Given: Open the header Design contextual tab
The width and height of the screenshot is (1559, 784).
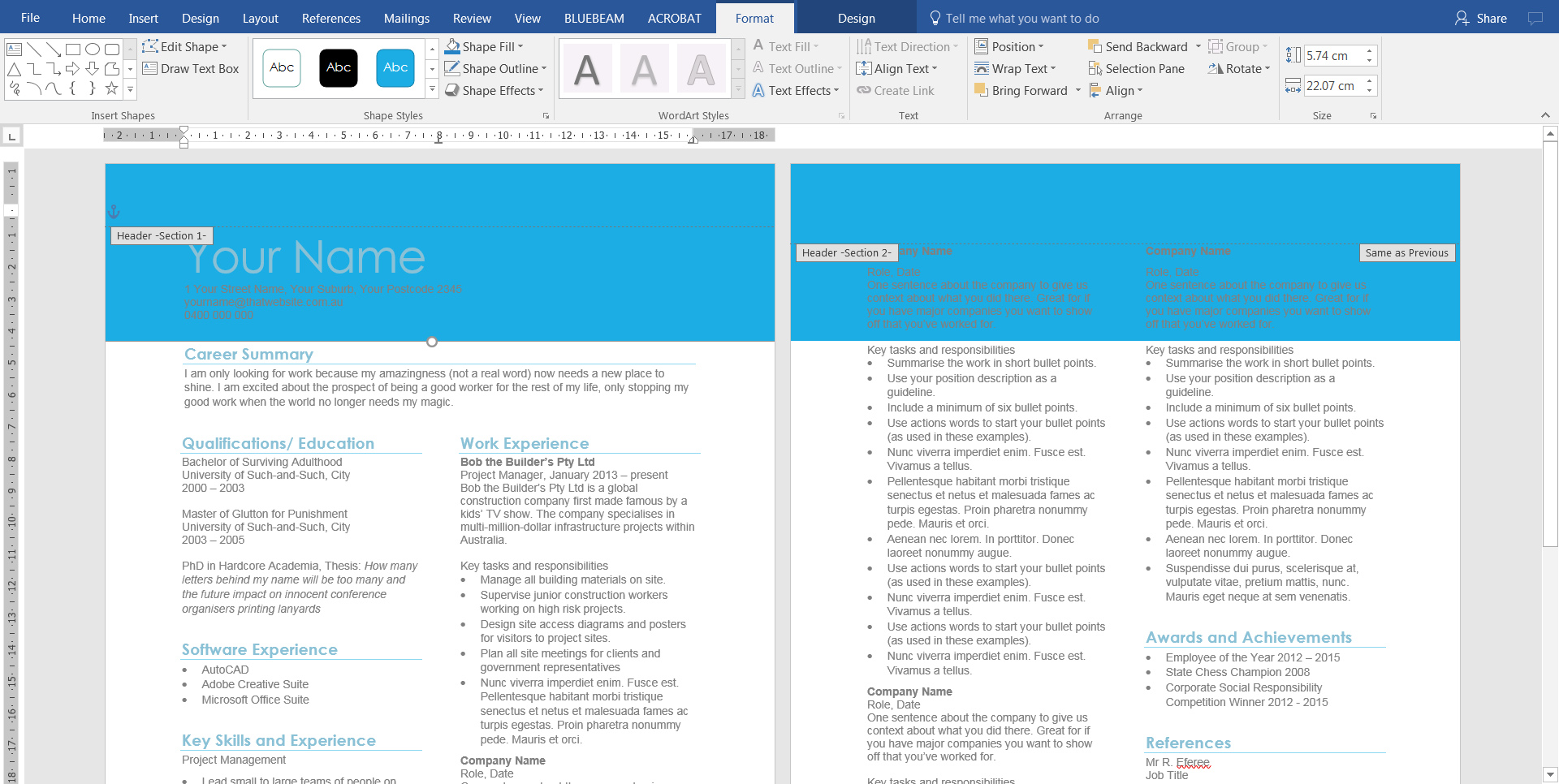Looking at the screenshot, I should 856,18.
